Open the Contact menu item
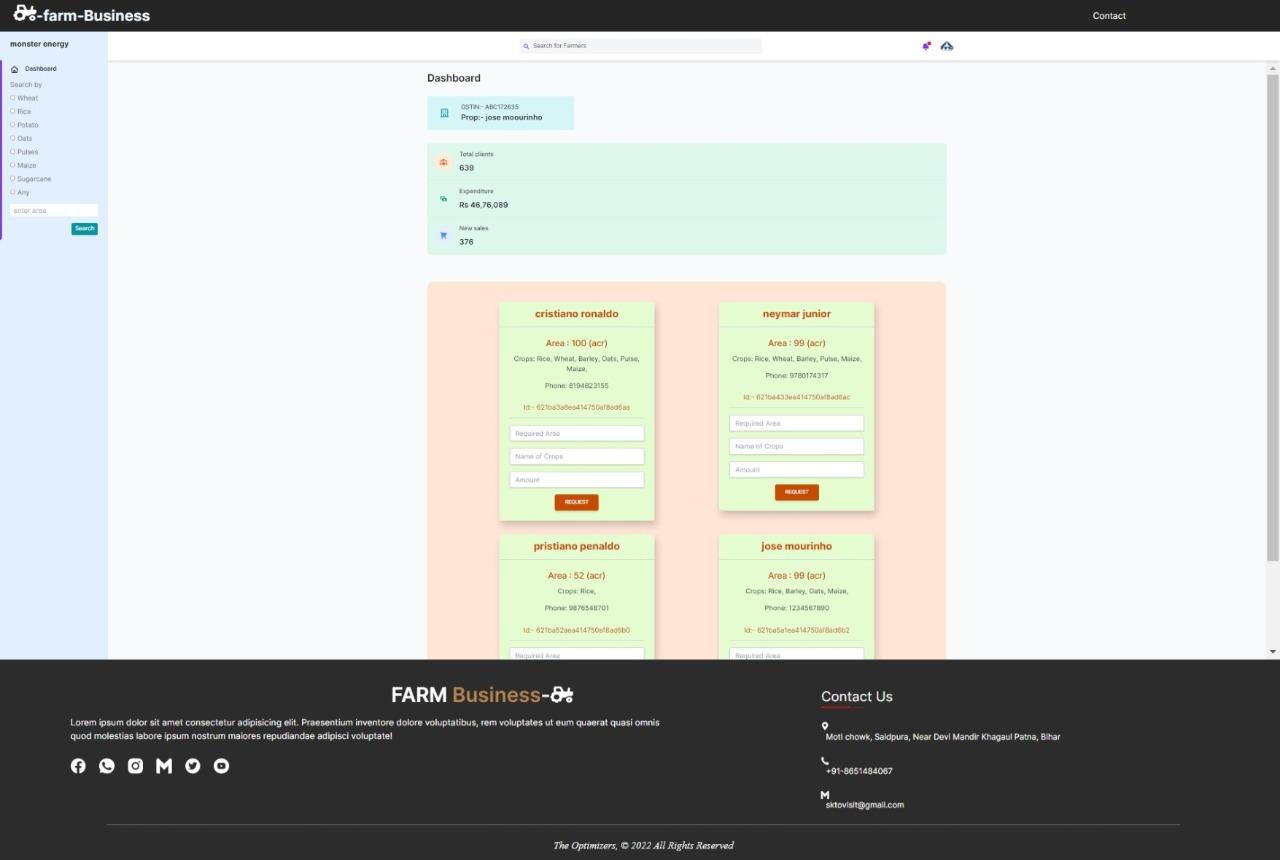Viewport: 1280px width, 860px height. click(1109, 16)
